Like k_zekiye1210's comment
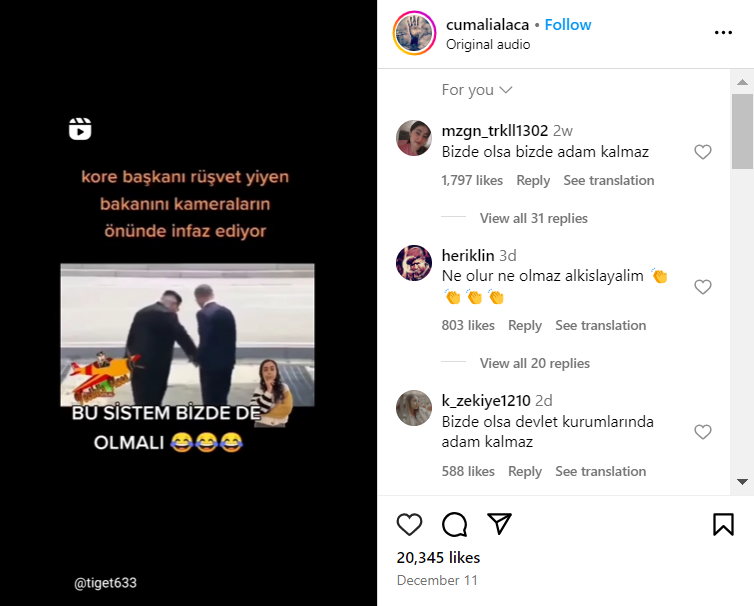This screenshot has width=754, height=606. tap(703, 432)
